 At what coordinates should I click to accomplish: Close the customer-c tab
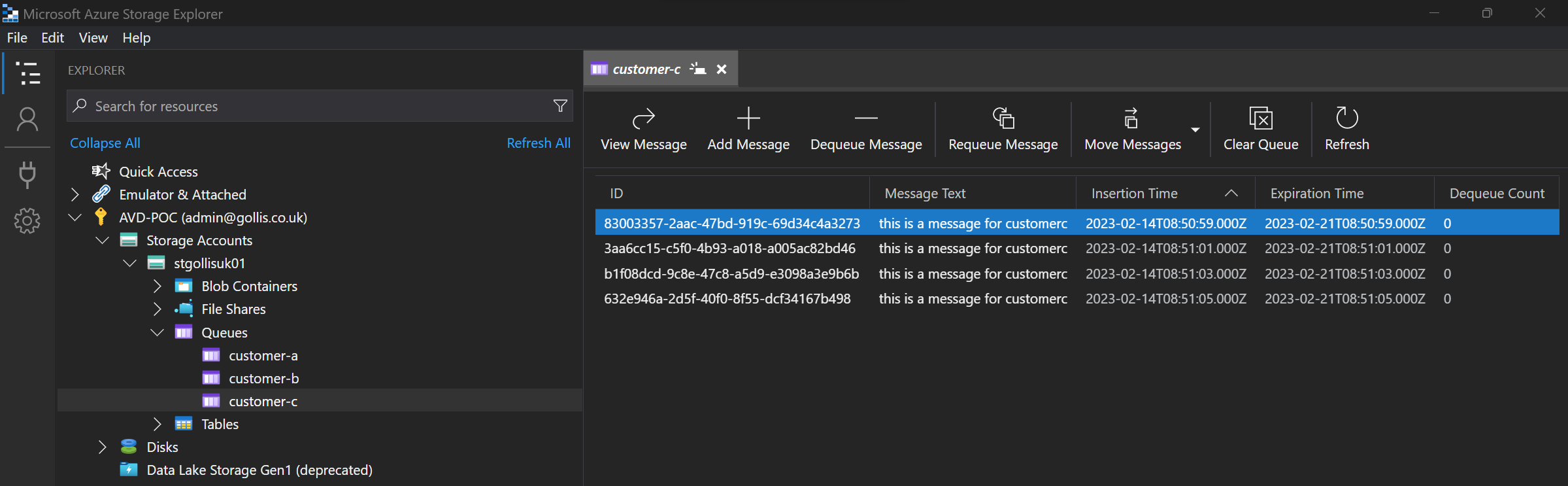[722, 69]
